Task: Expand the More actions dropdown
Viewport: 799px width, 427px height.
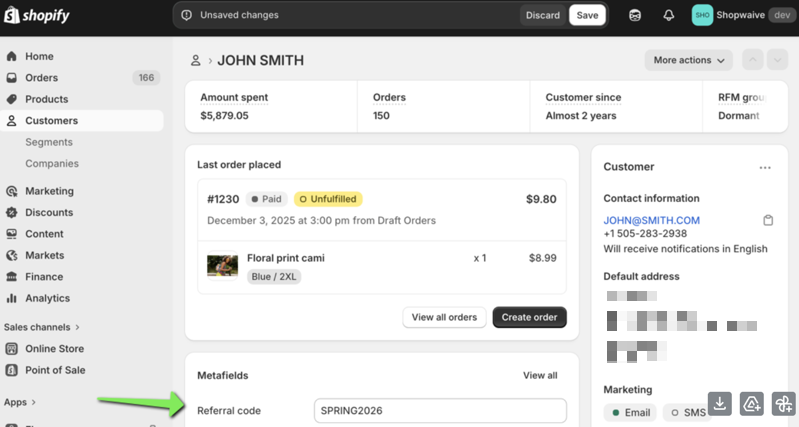Action: [689, 60]
